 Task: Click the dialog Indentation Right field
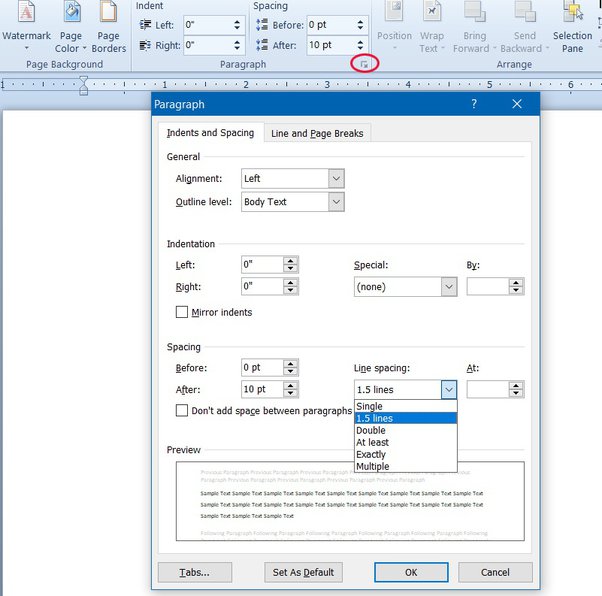(263, 286)
